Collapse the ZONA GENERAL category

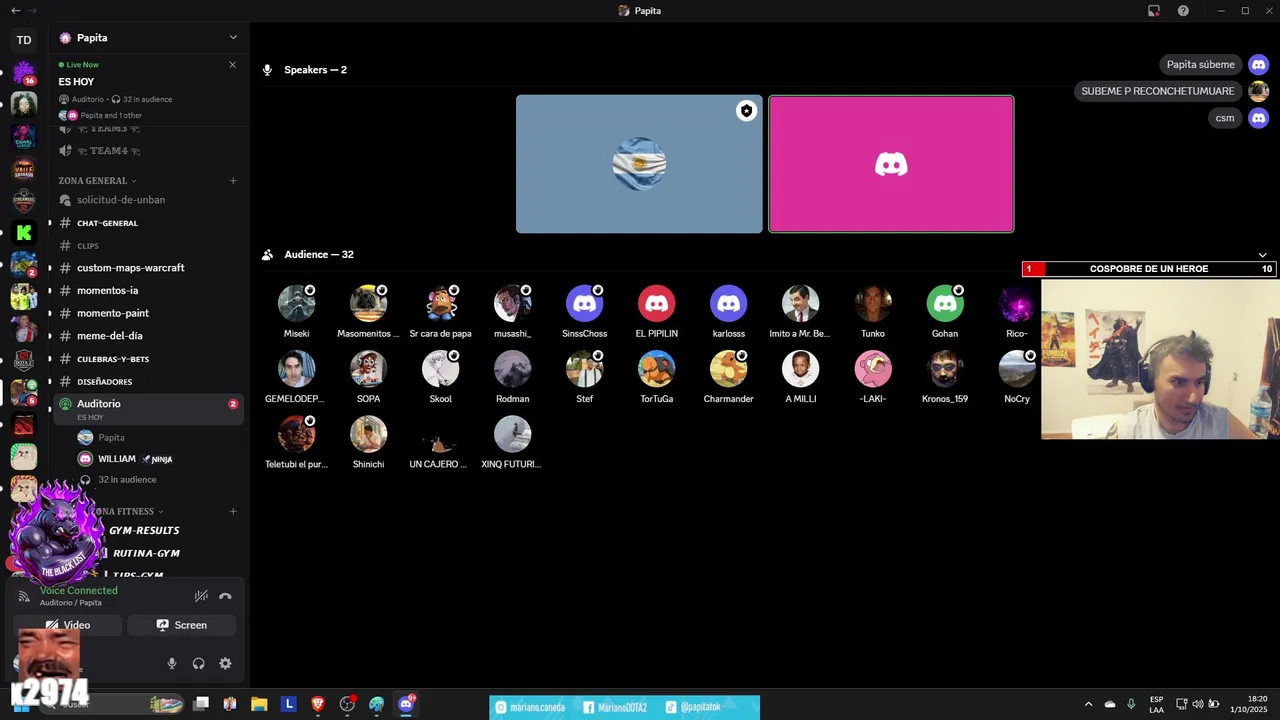98,181
